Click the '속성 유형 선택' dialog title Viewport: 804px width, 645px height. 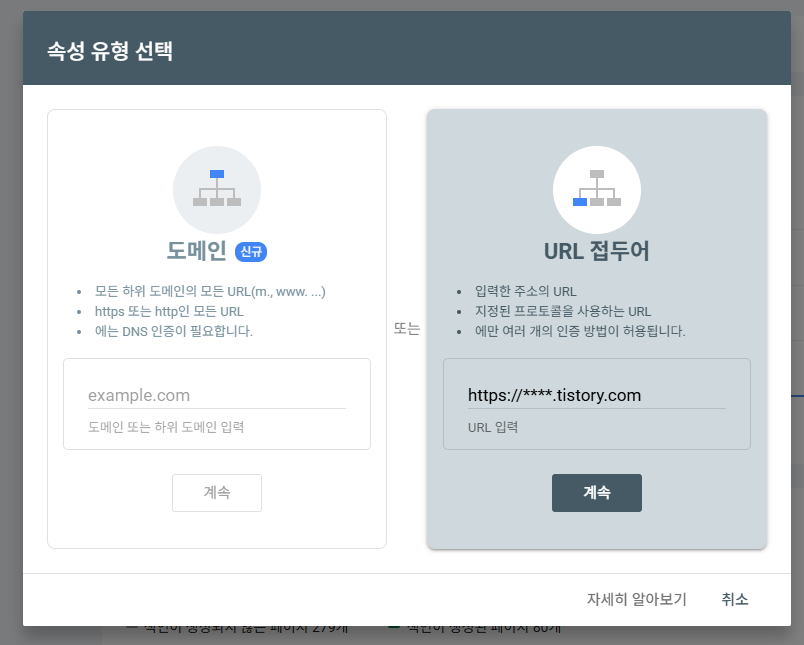pos(110,51)
